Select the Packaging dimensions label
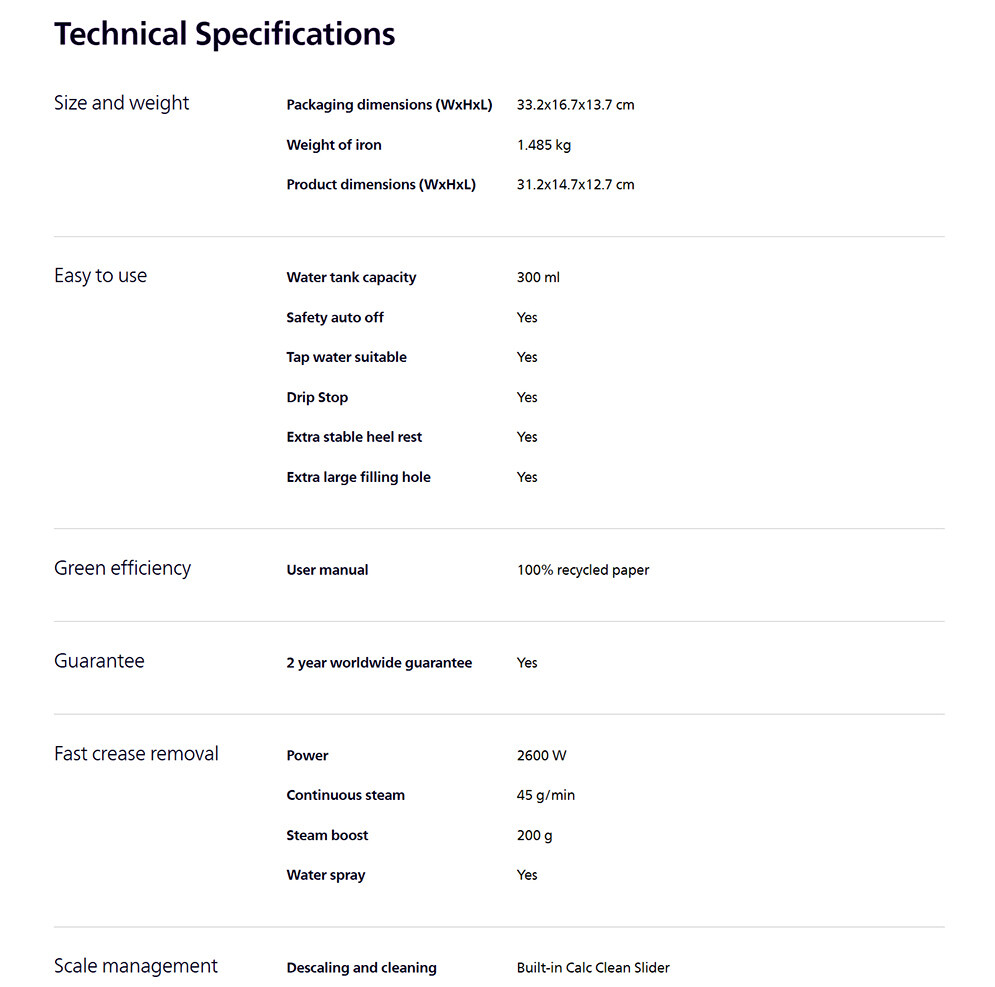 pyautogui.click(x=389, y=105)
